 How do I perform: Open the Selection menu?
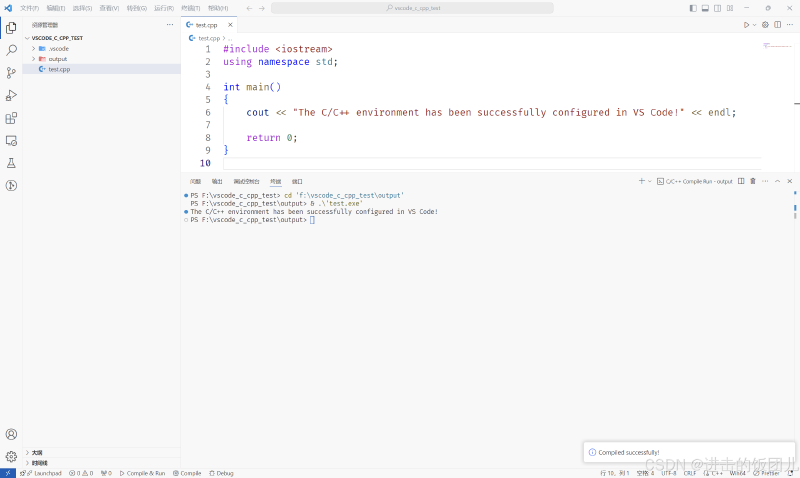tap(82, 8)
